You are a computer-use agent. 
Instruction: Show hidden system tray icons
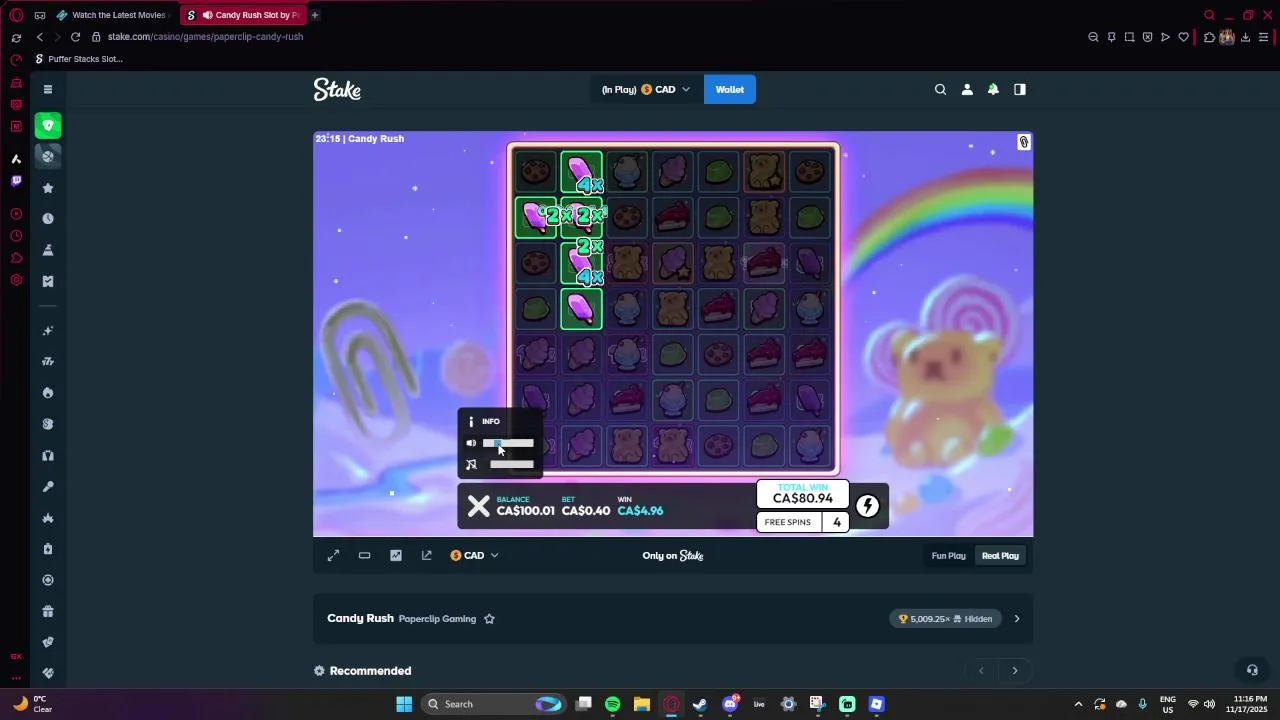point(1078,704)
